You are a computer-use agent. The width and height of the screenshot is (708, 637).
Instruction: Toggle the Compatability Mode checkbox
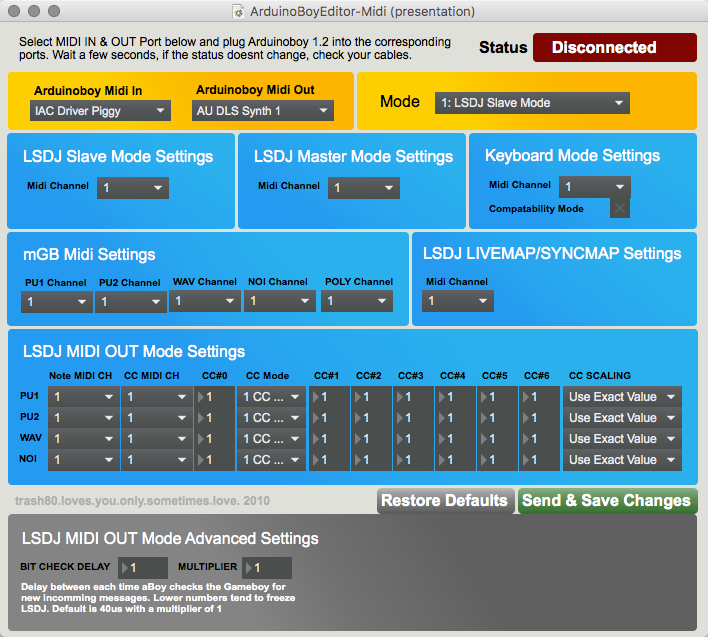(x=620, y=209)
